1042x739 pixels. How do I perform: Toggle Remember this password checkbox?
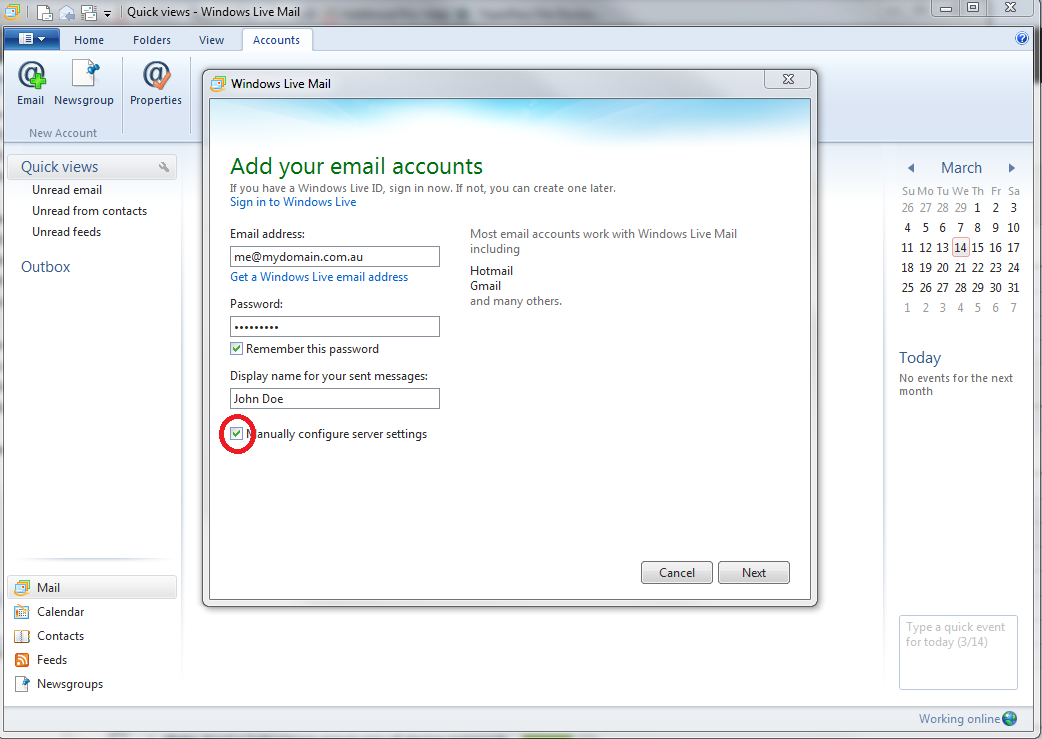coord(237,349)
